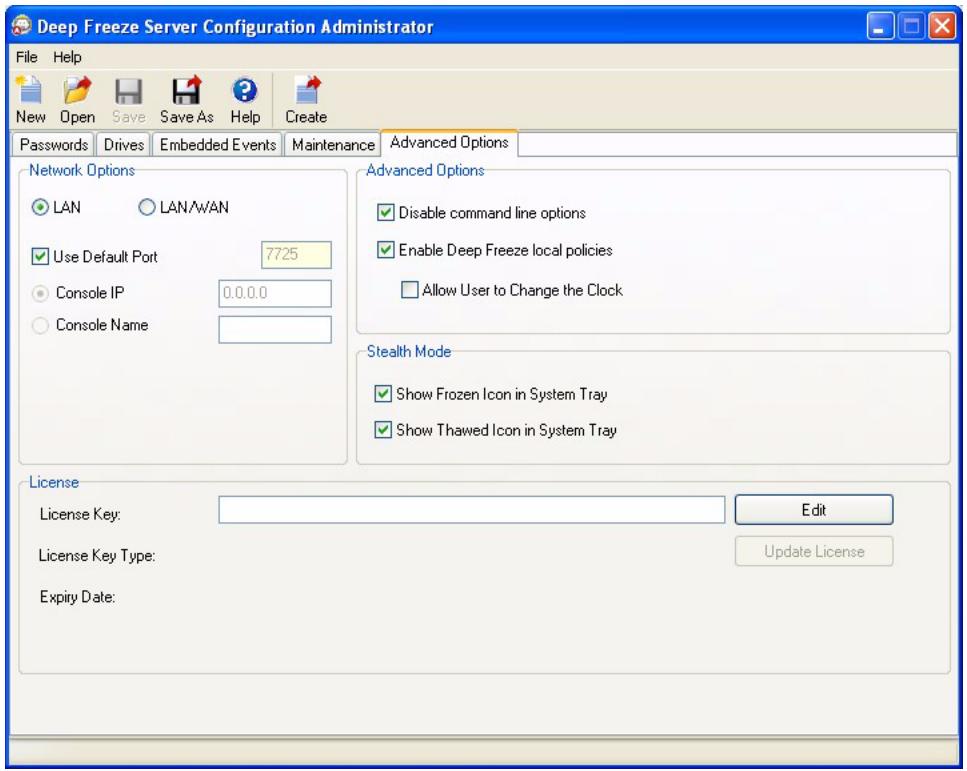Click the Console IP address field
Viewport: 967px width, 771px height.
pyautogui.click(x=274, y=294)
